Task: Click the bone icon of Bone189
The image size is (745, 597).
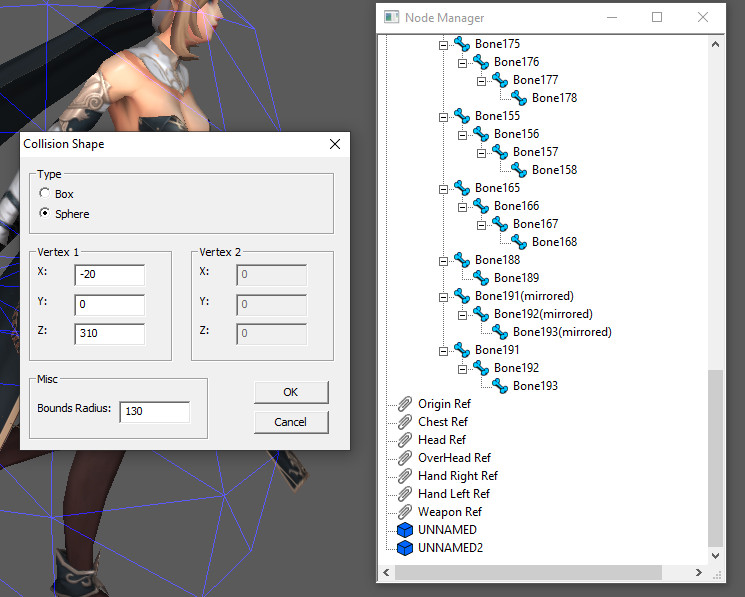Action: click(481, 278)
